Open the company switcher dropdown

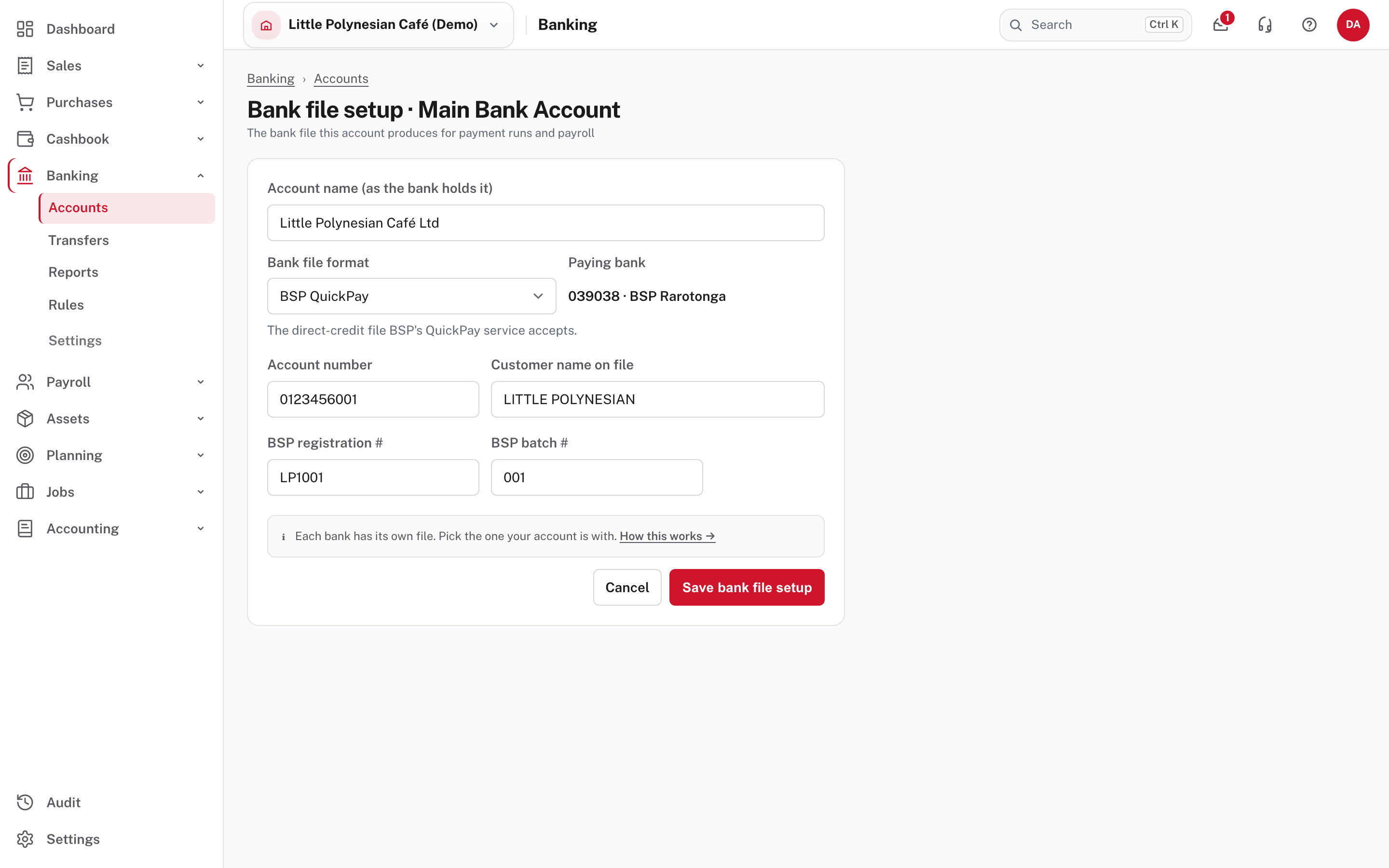(379, 25)
